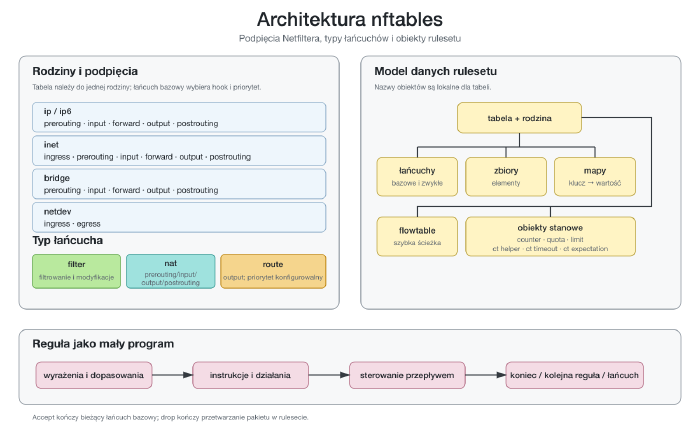Click the teal 'nat' chain type box

coord(171,272)
